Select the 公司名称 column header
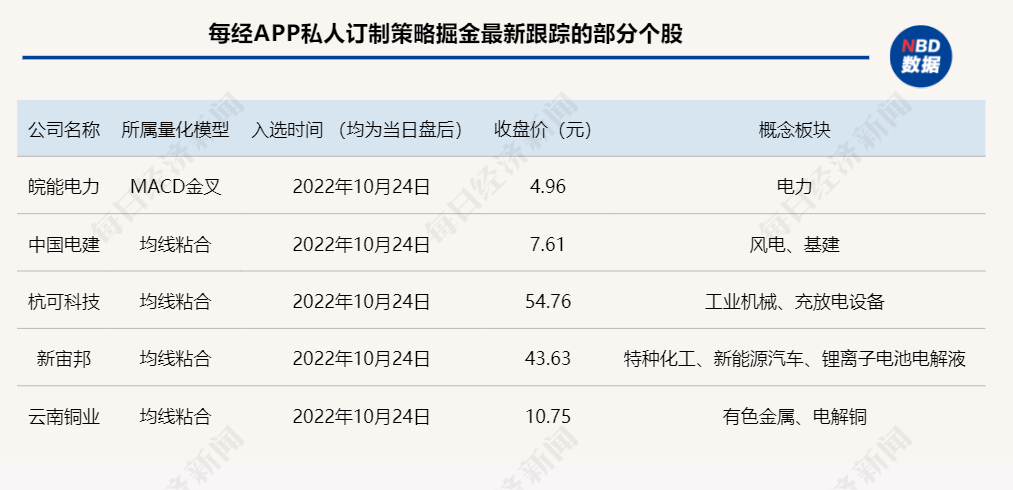The width and height of the screenshot is (1013, 490). (x=64, y=129)
